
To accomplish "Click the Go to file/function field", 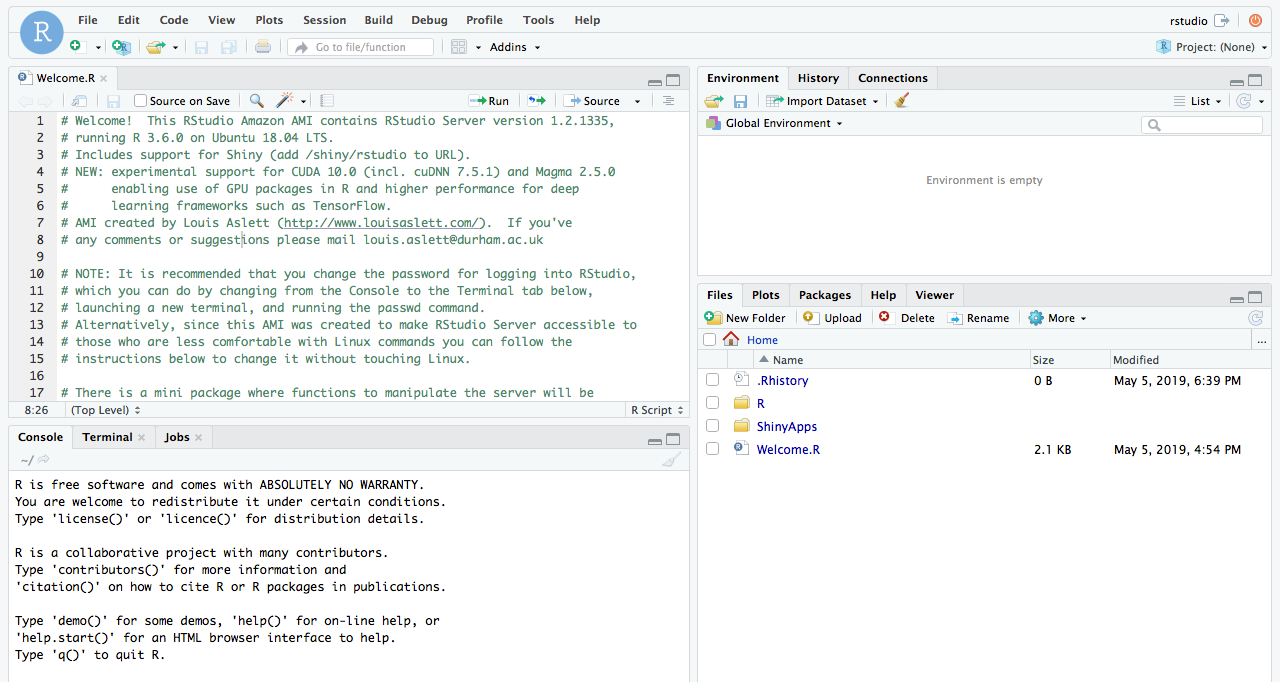I will (x=361, y=47).
